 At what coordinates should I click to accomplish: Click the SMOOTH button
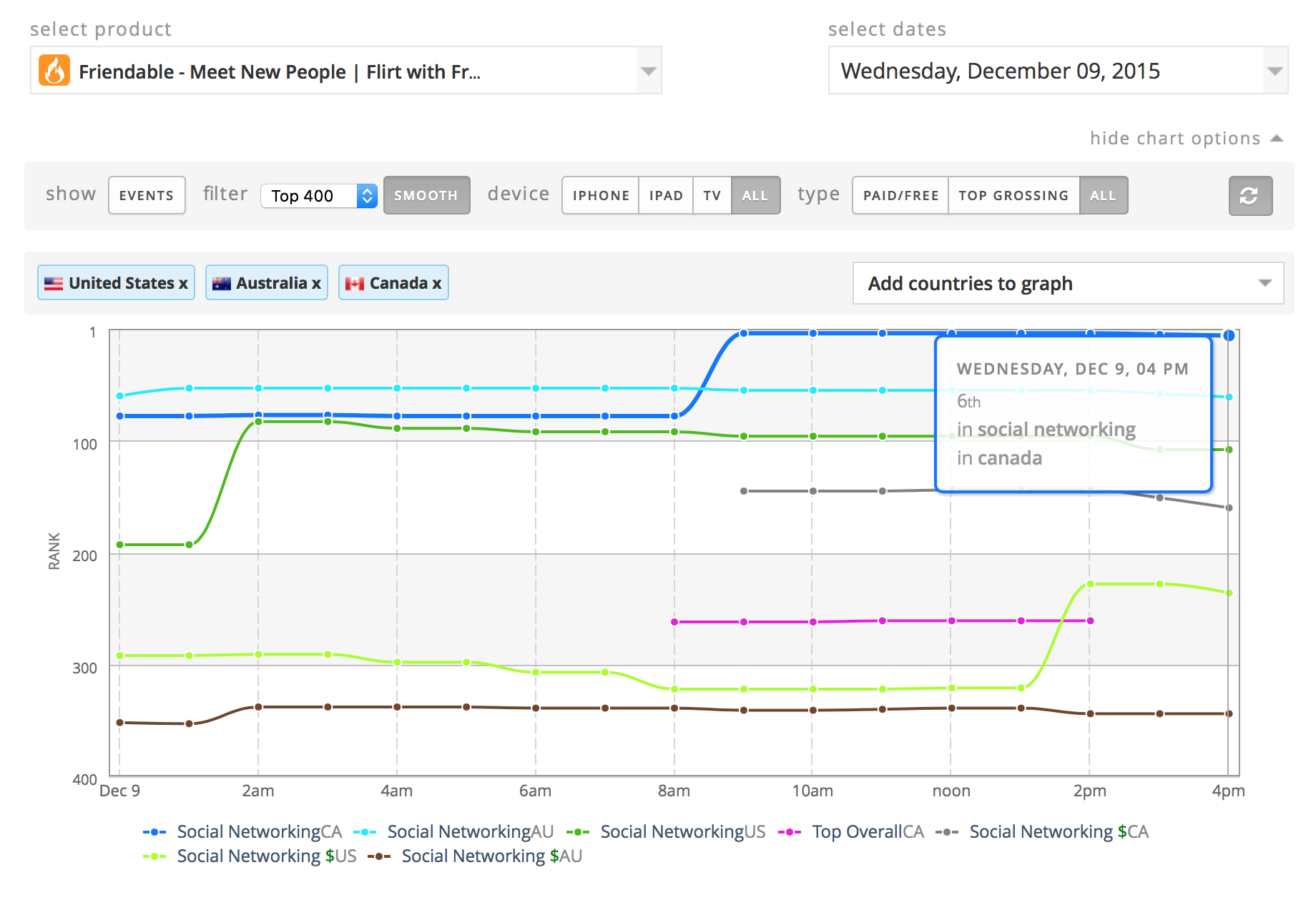point(426,194)
